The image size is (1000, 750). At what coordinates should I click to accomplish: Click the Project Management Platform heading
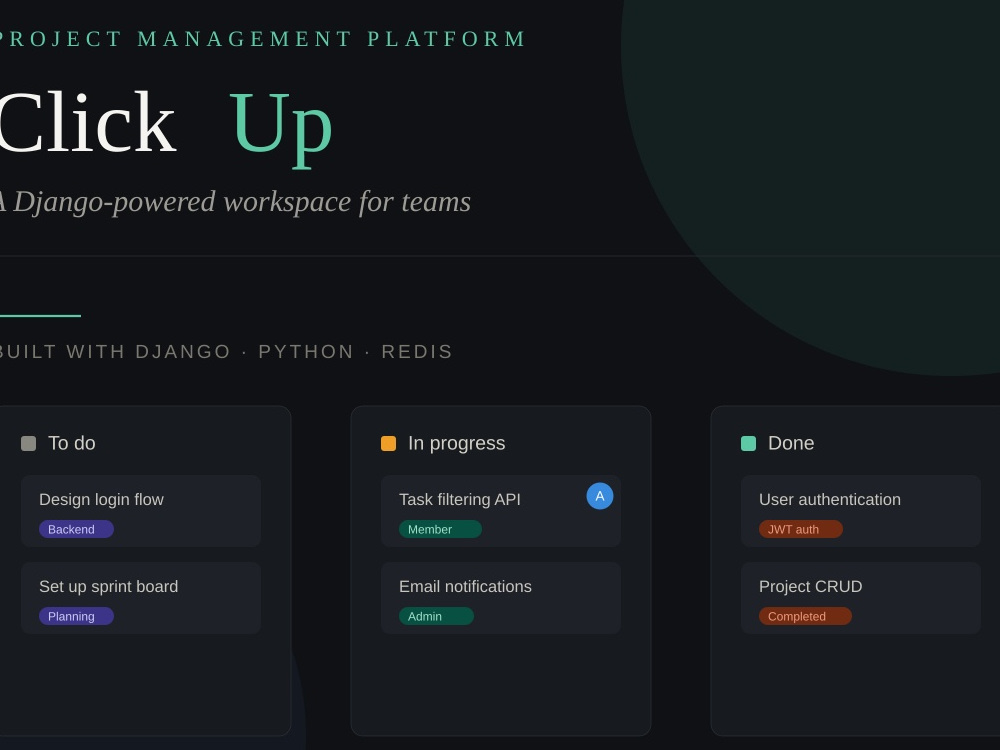pos(263,39)
